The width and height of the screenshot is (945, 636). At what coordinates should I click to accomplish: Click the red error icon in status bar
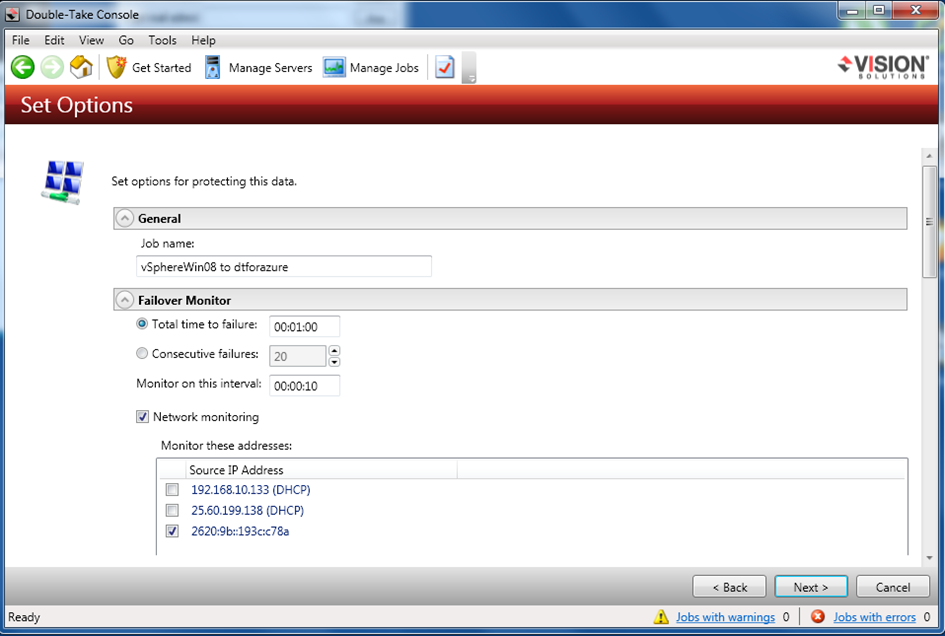pyautogui.click(x=818, y=617)
